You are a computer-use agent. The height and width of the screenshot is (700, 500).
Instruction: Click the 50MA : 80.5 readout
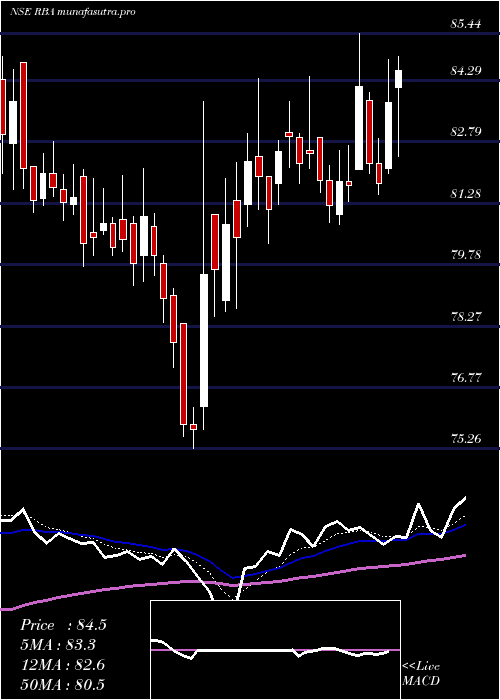63,685
